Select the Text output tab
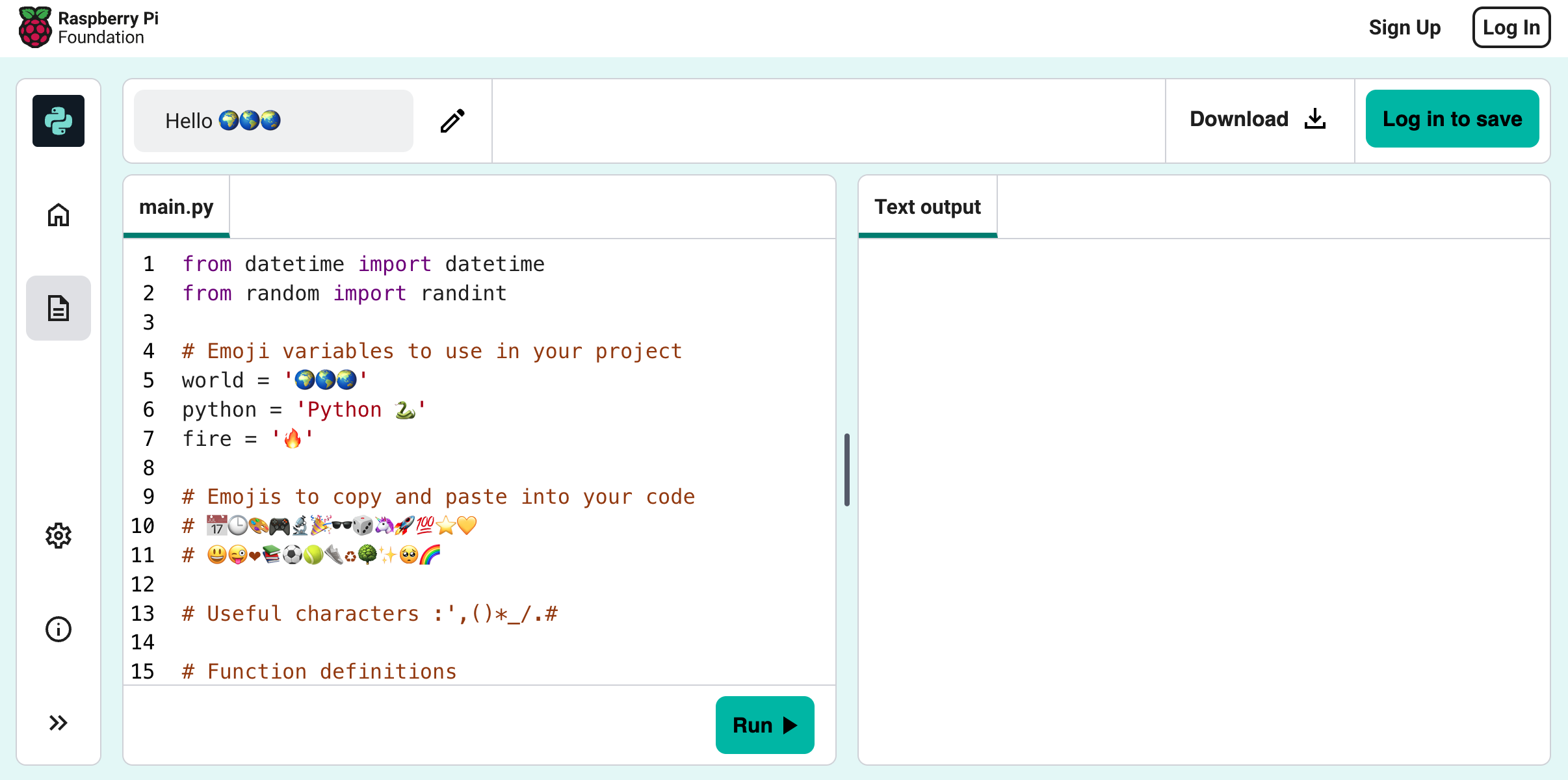Screen dimensions: 1568x780 927,206
